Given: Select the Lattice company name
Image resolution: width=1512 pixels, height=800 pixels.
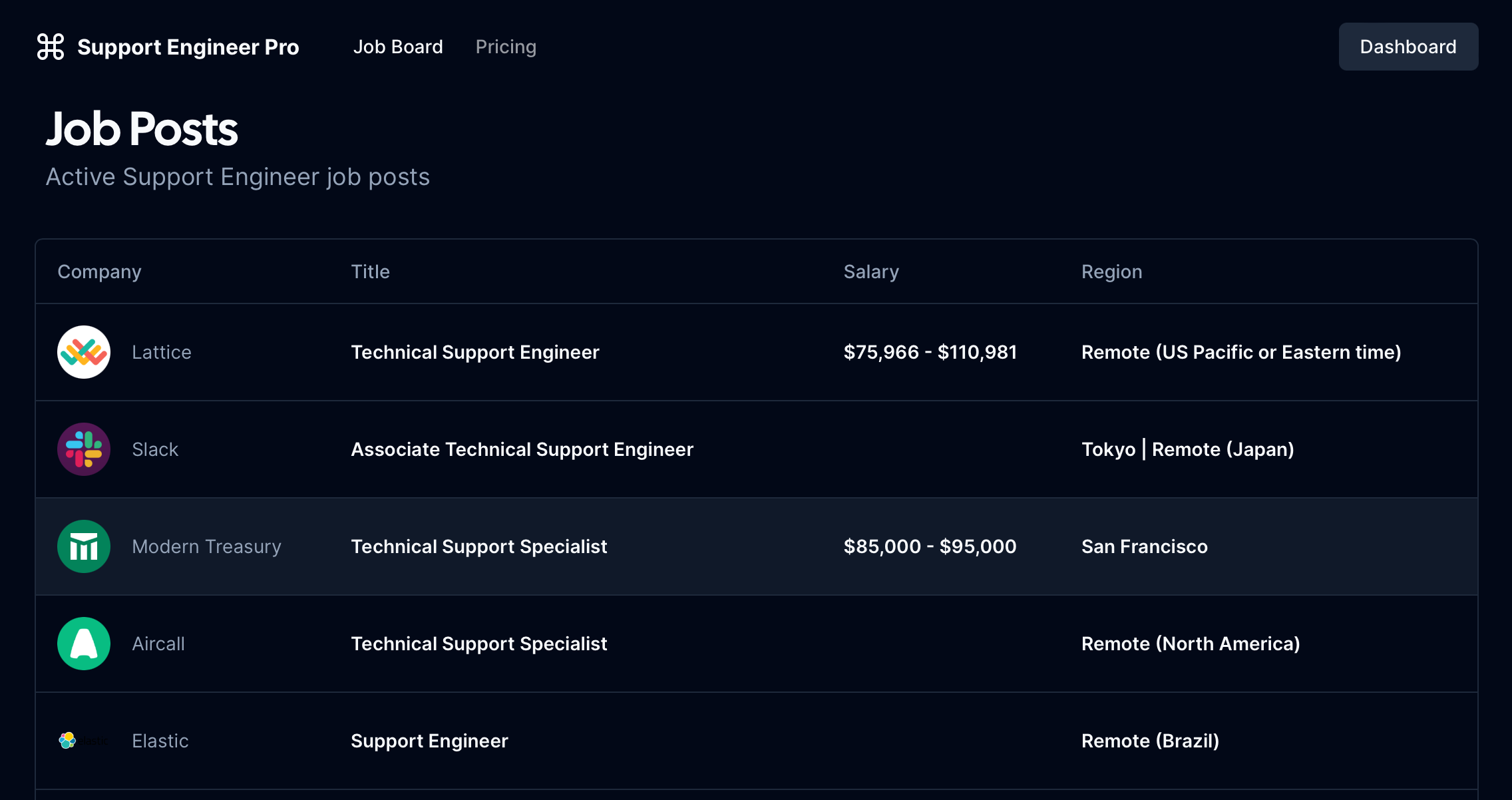Looking at the screenshot, I should pyautogui.click(x=162, y=352).
